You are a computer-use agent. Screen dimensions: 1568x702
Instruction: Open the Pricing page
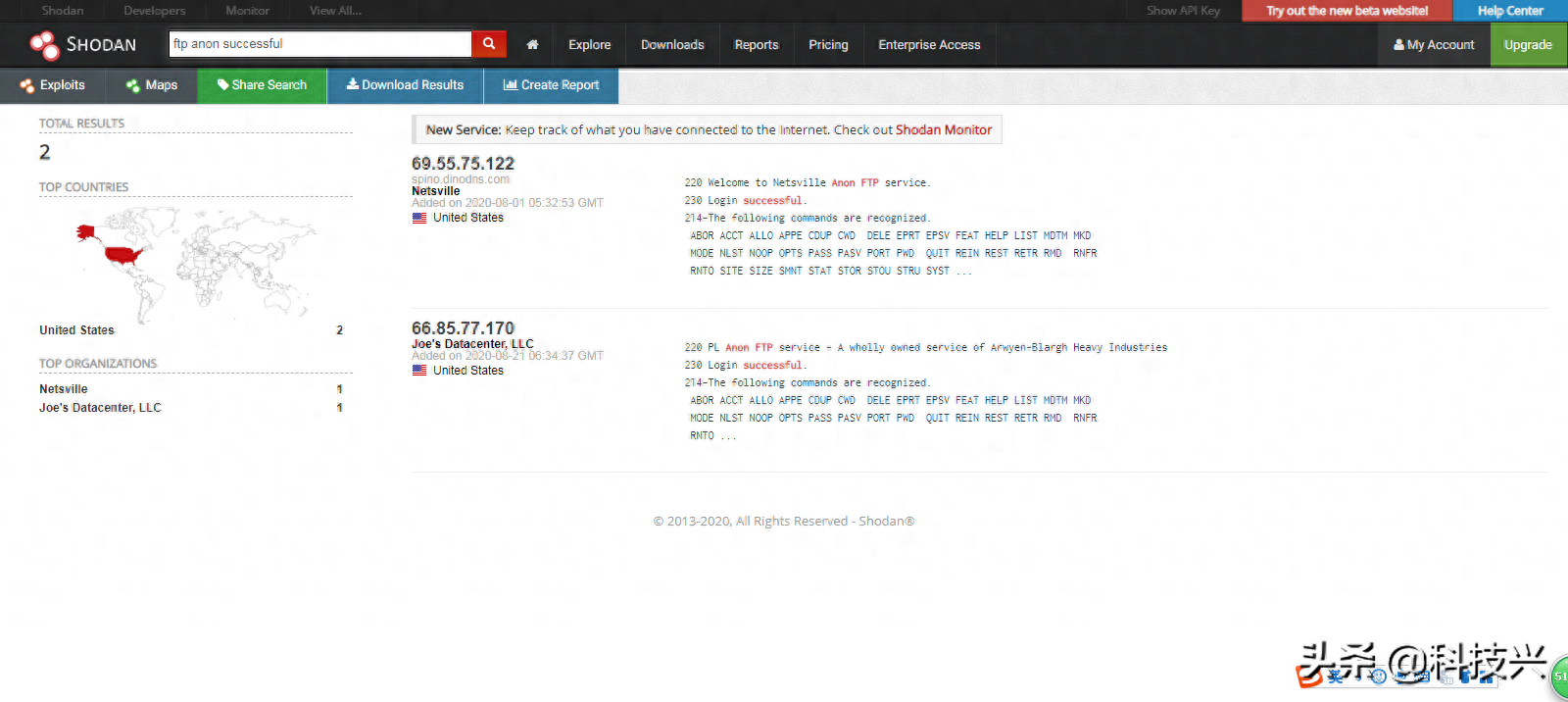point(828,45)
